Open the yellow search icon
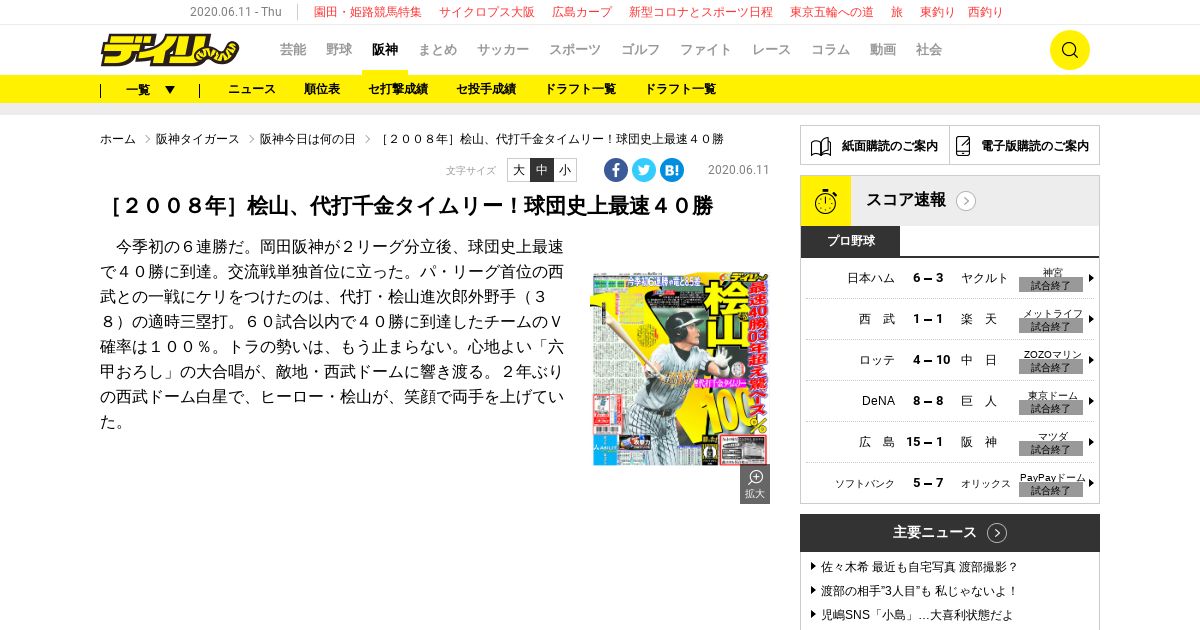1200x630 pixels. click(1069, 50)
